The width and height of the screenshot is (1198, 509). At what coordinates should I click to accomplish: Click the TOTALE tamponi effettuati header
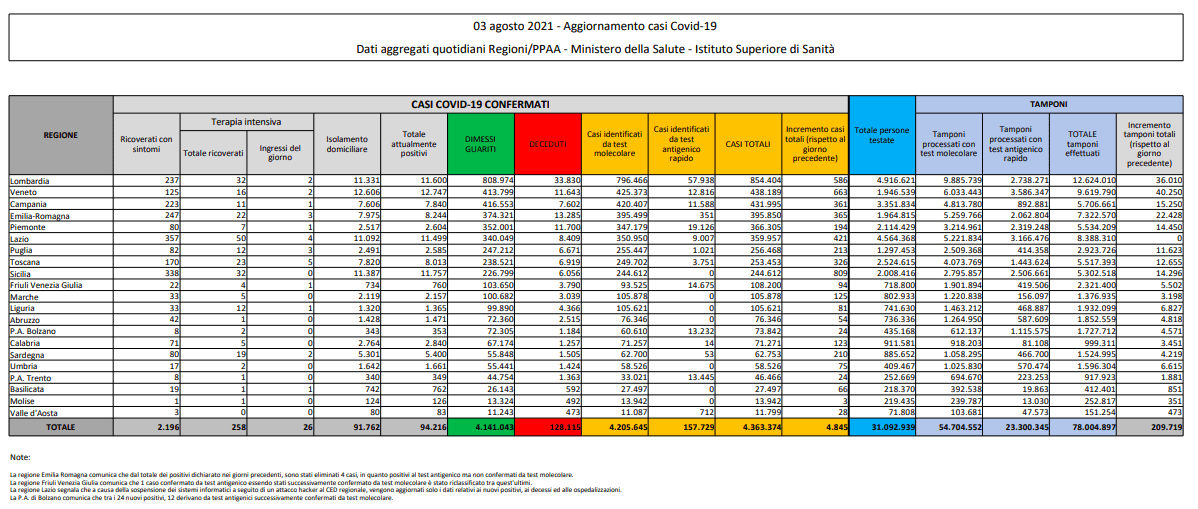click(1082, 144)
